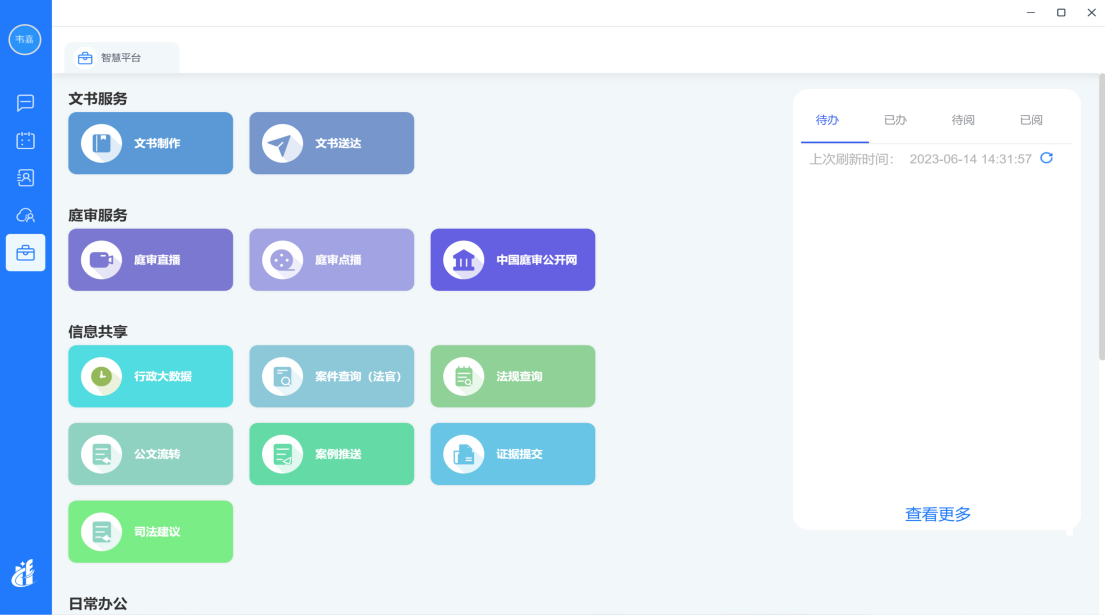
Task: Launch 庭审直播 service
Action: (150, 260)
